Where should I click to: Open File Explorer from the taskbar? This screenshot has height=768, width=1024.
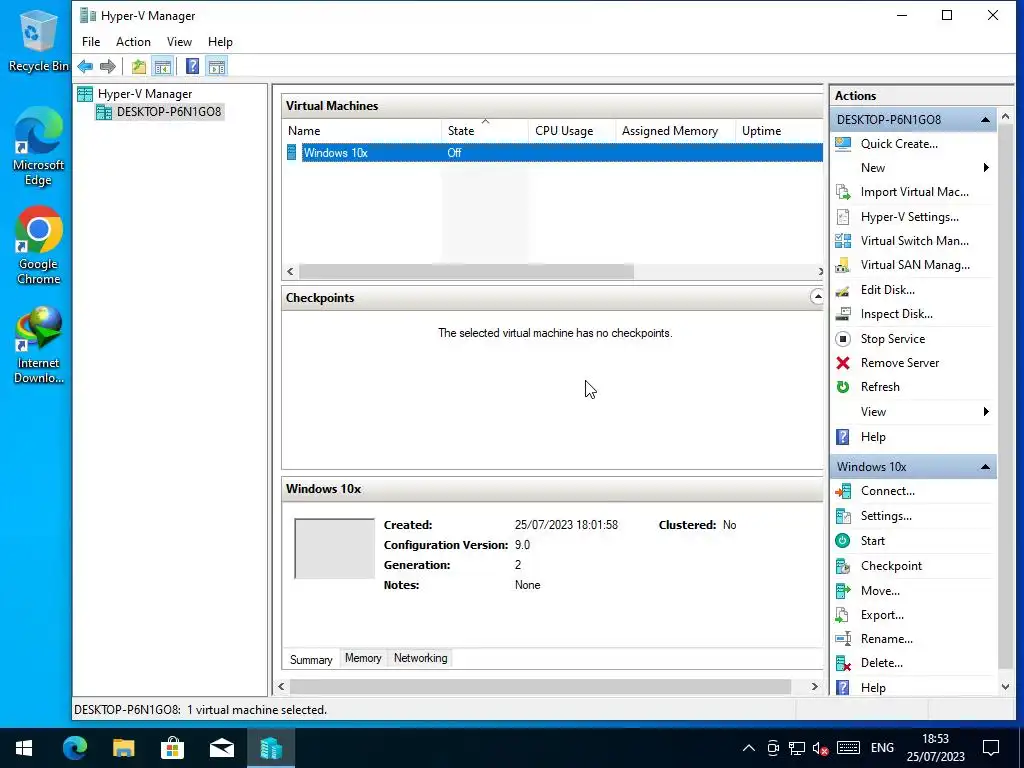(x=123, y=748)
